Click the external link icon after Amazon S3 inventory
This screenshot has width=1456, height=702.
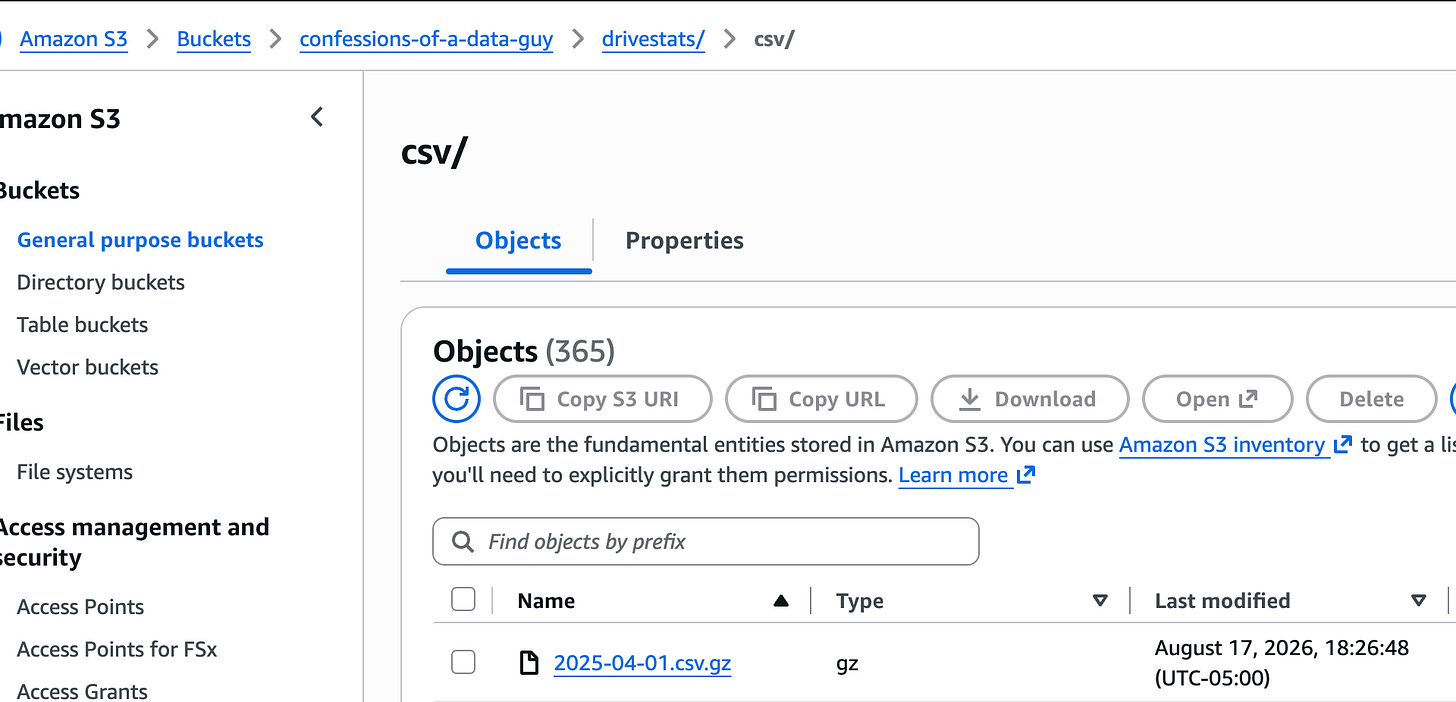[x=1342, y=444]
